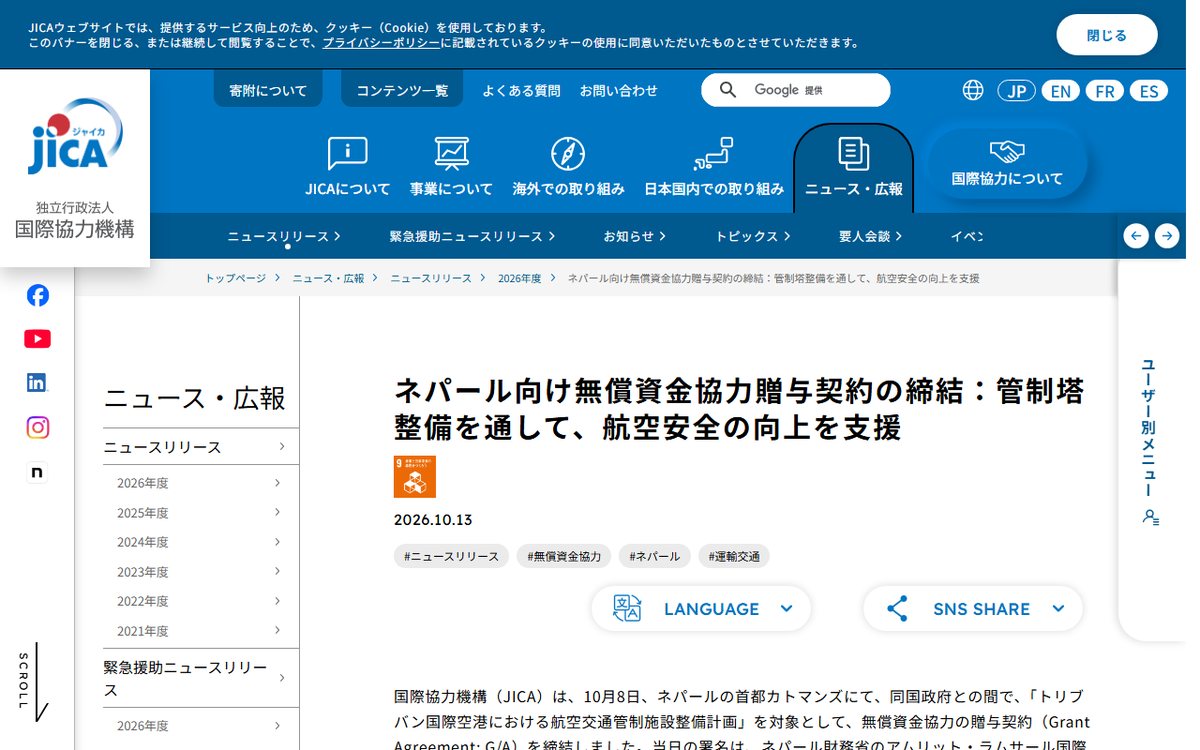
Task: Open 要人会談 submenu item
Action: click(x=871, y=236)
